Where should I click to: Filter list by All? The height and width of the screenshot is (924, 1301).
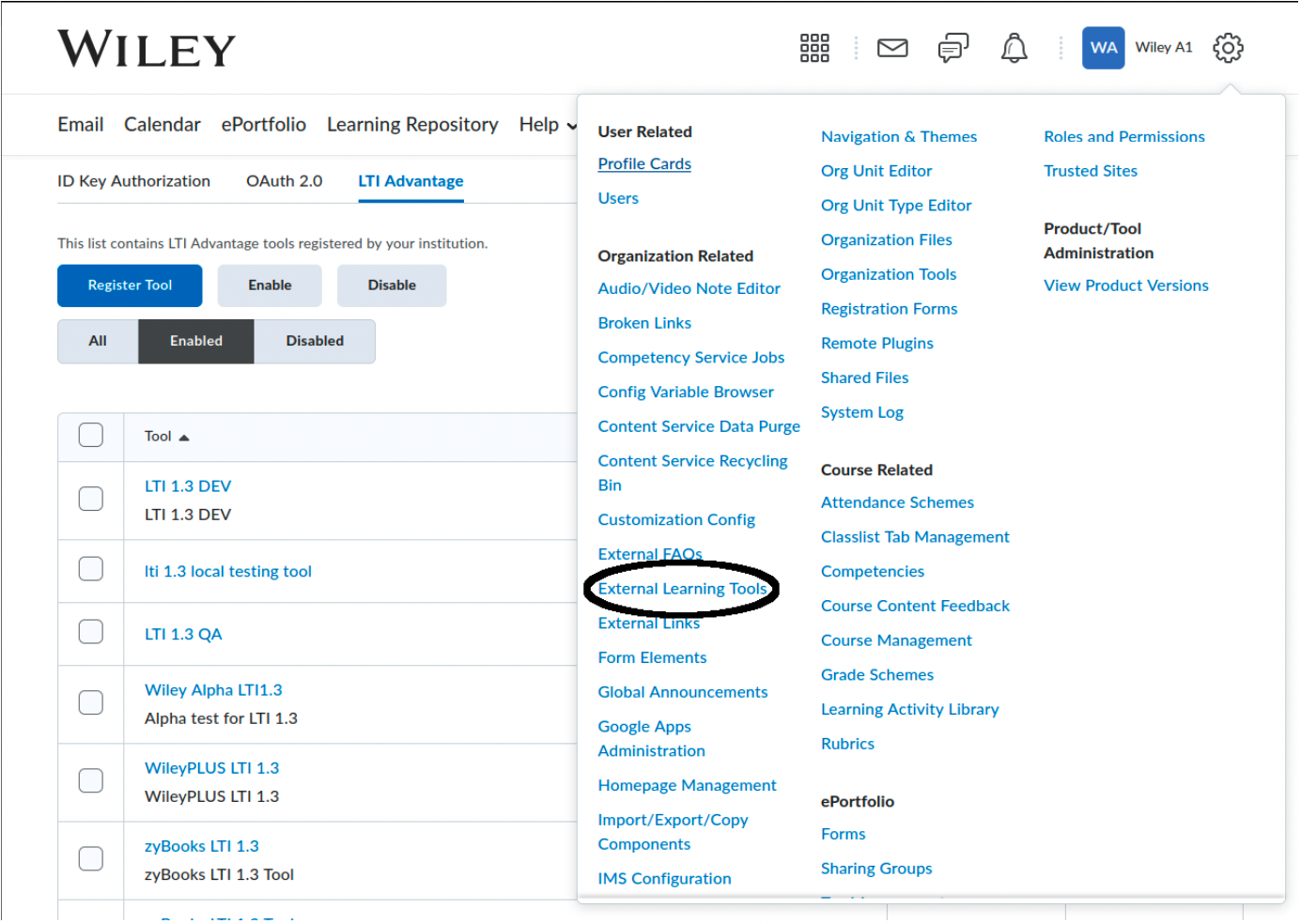[x=98, y=341]
